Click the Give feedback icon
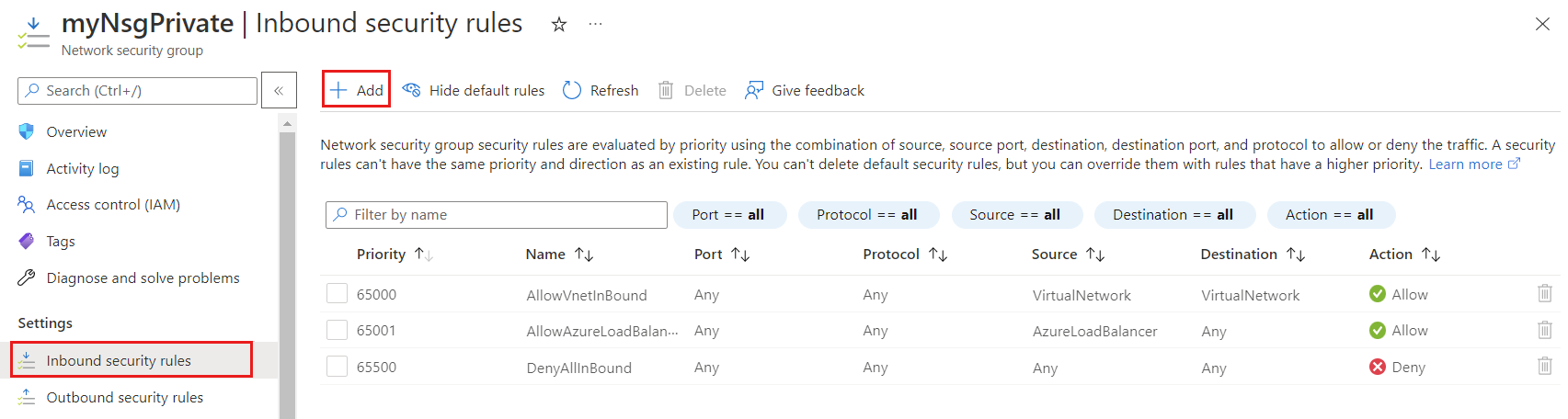The width and height of the screenshot is (1568, 419). (x=754, y=90)
